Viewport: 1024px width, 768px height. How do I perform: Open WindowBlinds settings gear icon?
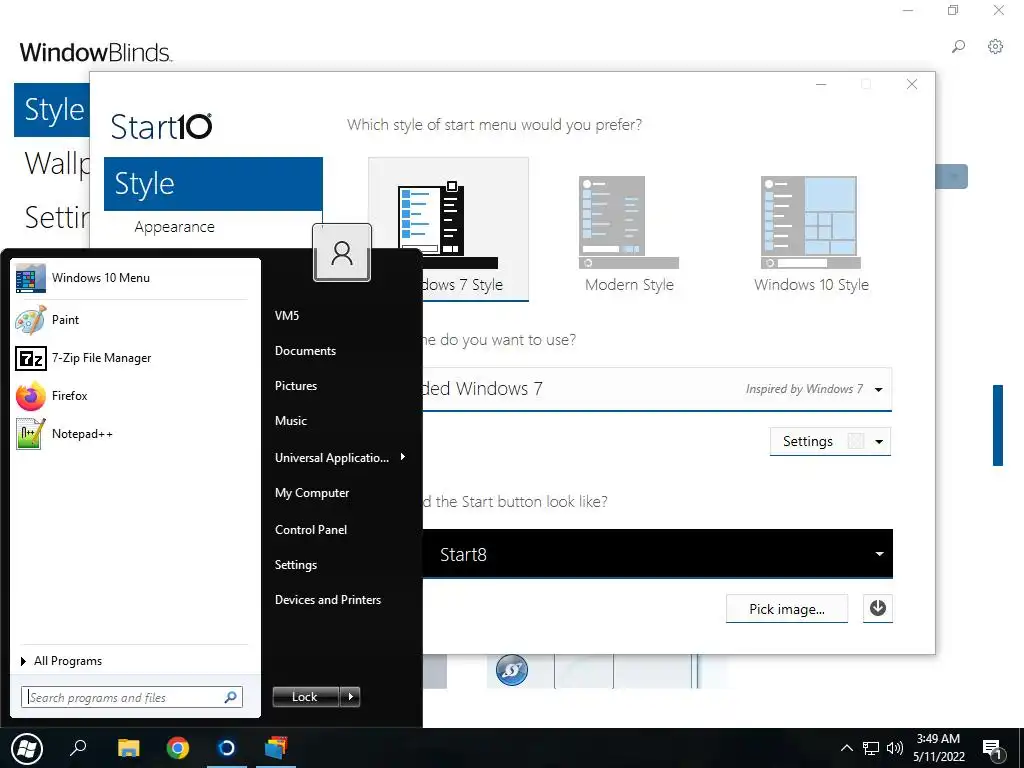[995, 46]
